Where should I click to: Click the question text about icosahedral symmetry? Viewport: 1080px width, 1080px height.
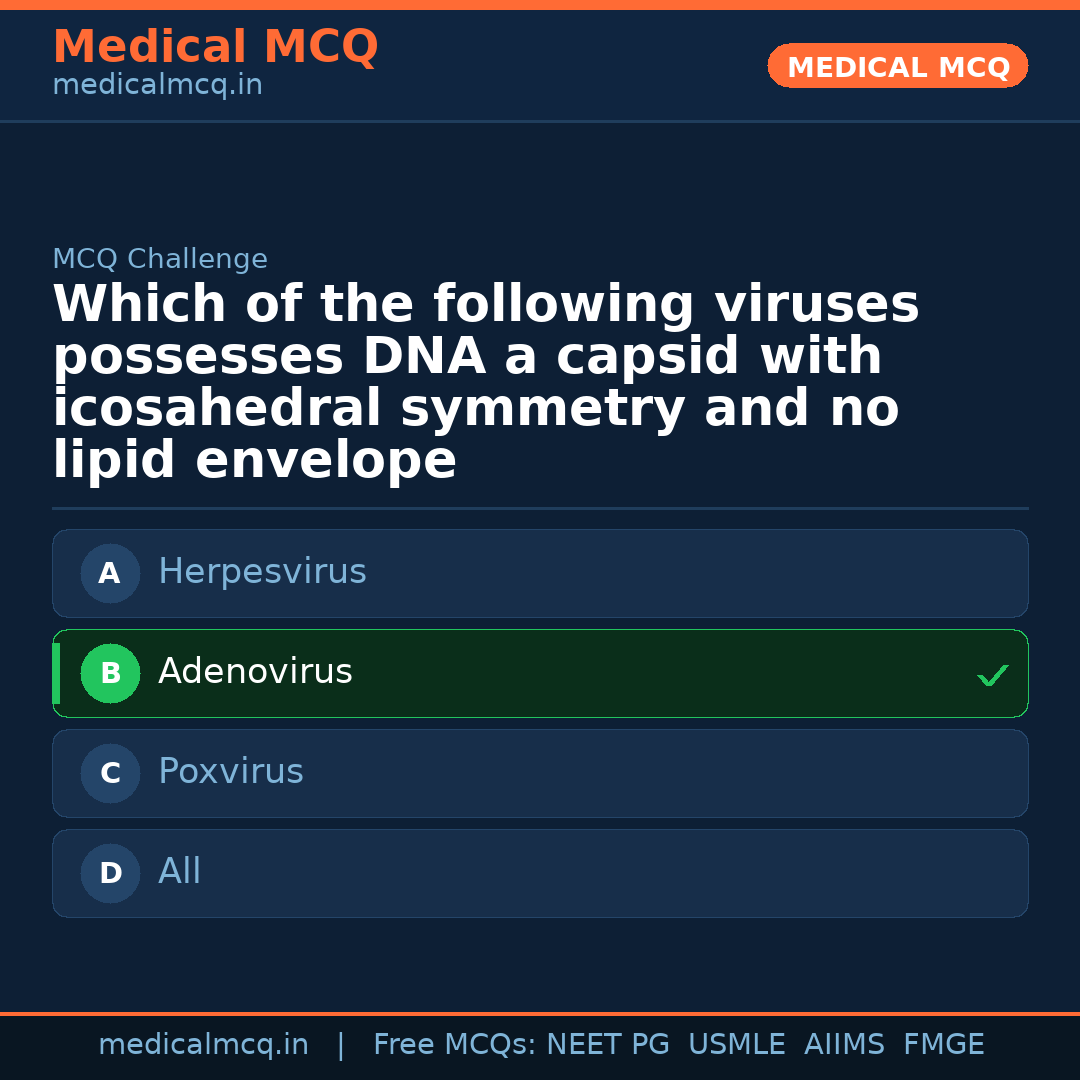pyautogui.click(x=485, y=383)
